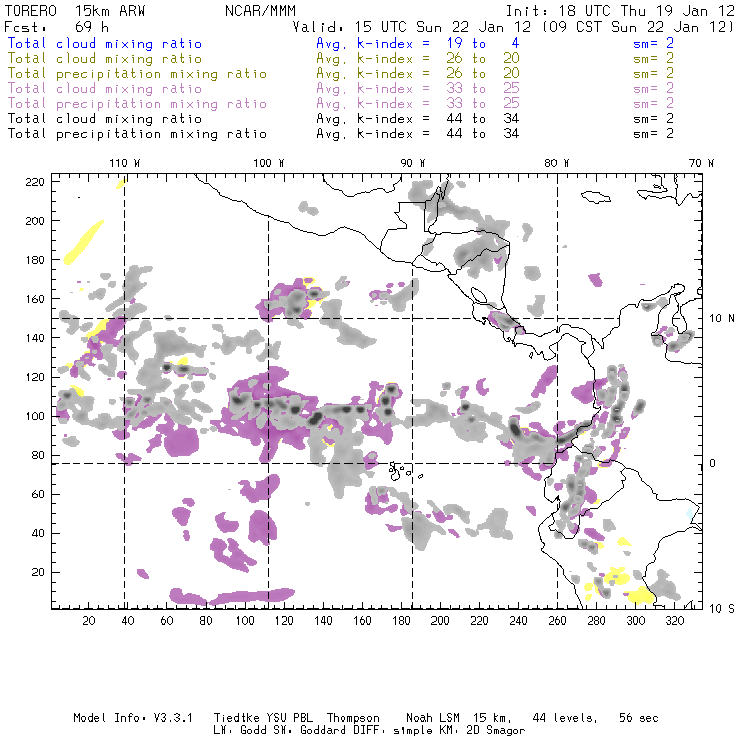Click the olive 'Total precipitation mixing ratio' legend line
Screen dimensions: 740x740
[137, 74]
